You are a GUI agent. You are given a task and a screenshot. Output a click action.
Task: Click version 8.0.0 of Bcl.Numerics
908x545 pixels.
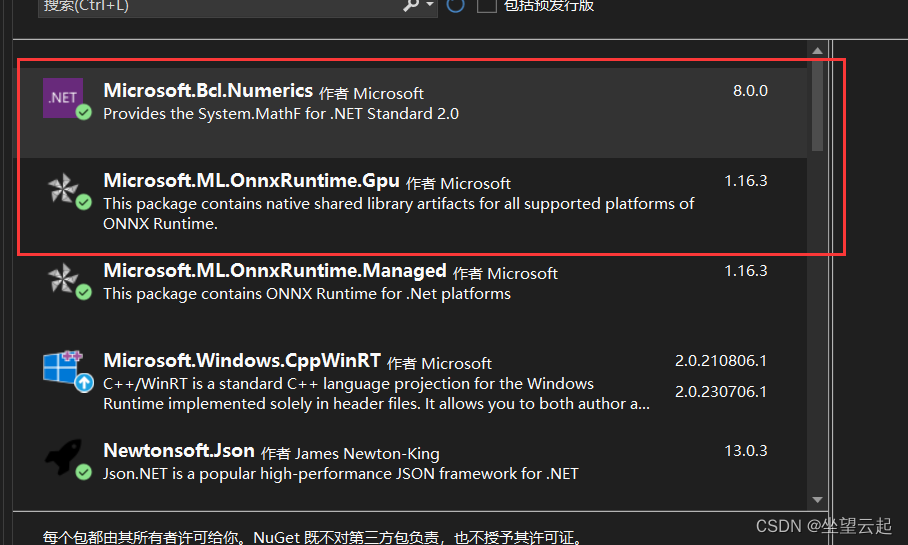(750, 91)
